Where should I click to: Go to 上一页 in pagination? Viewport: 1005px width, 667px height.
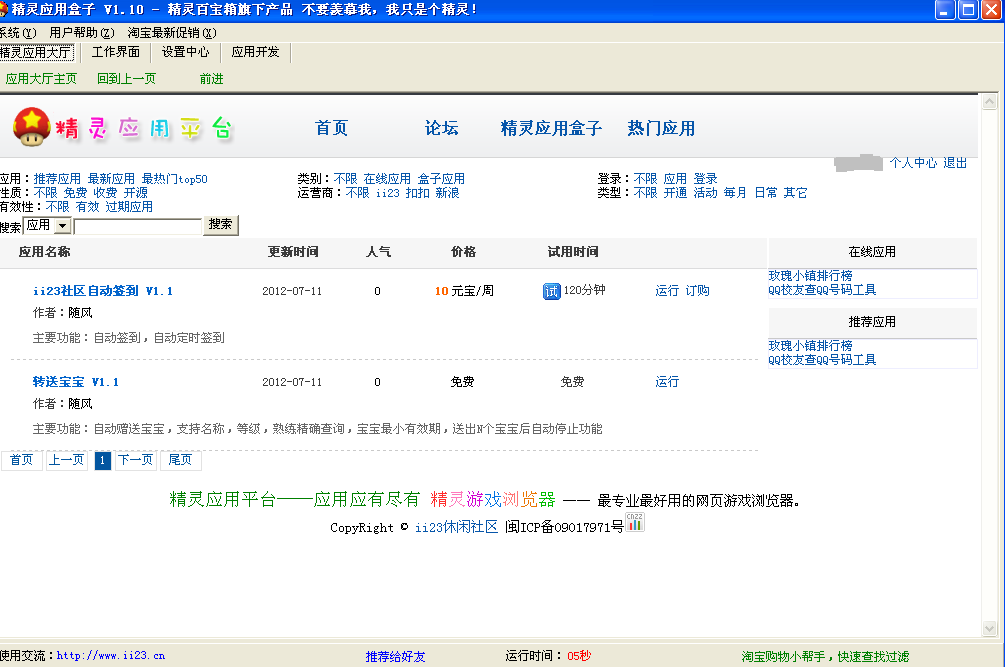[67, 460]
